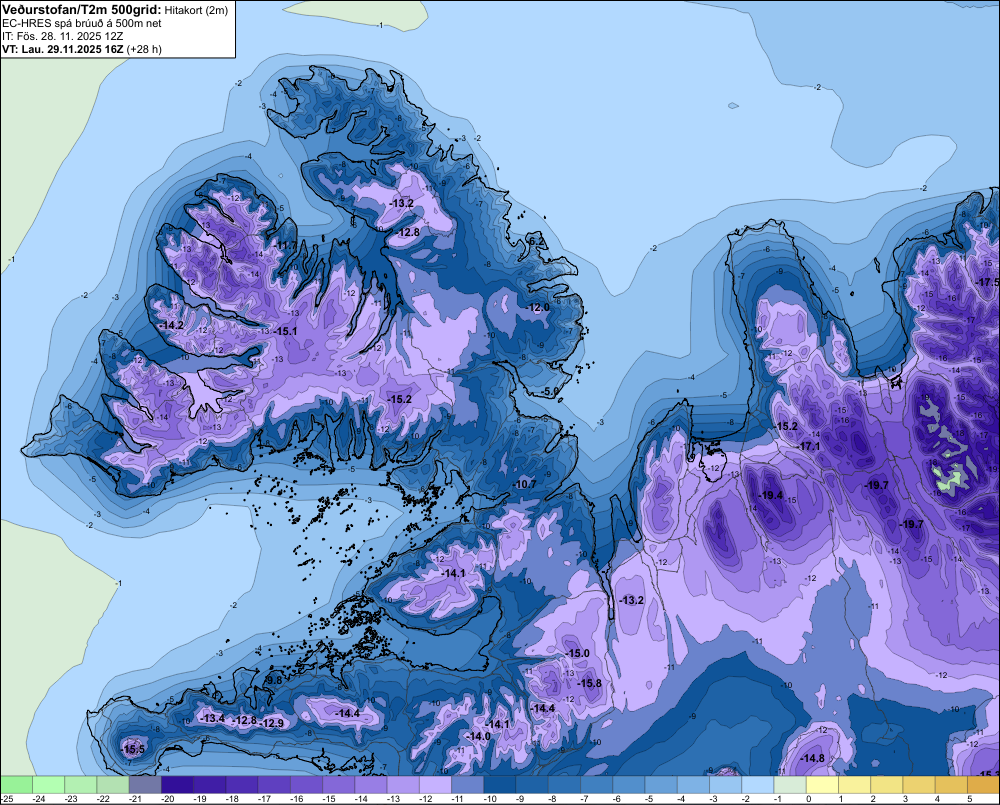Select the -15.1 temperature value
This screenshot has height=805, width=1000.
pyautogui.click(x=286, y=331)
